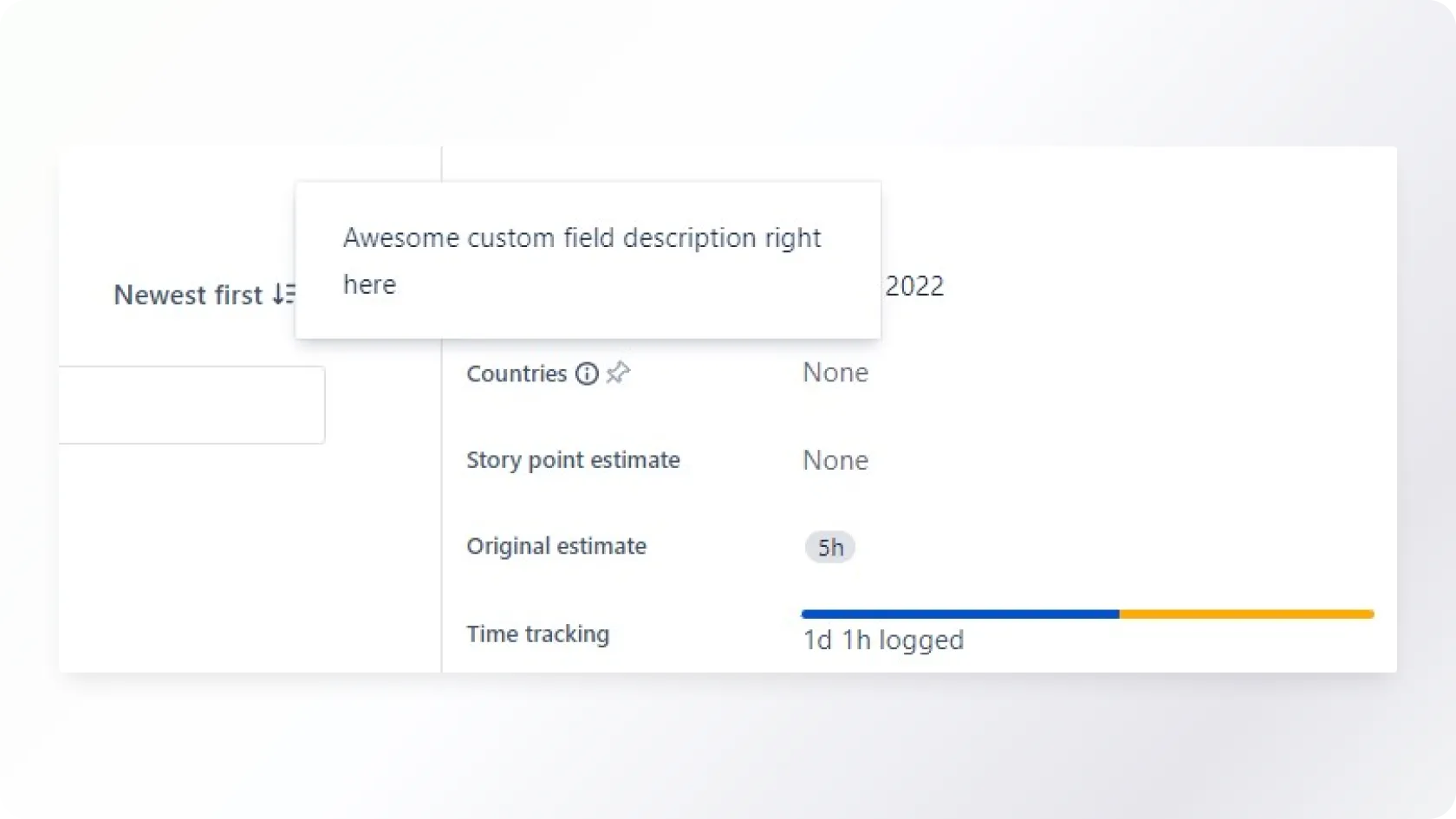Open the 1d 1h logged time entry
Image resolution: width=1456 pixels, height=819 pixels.
[883, 640]
